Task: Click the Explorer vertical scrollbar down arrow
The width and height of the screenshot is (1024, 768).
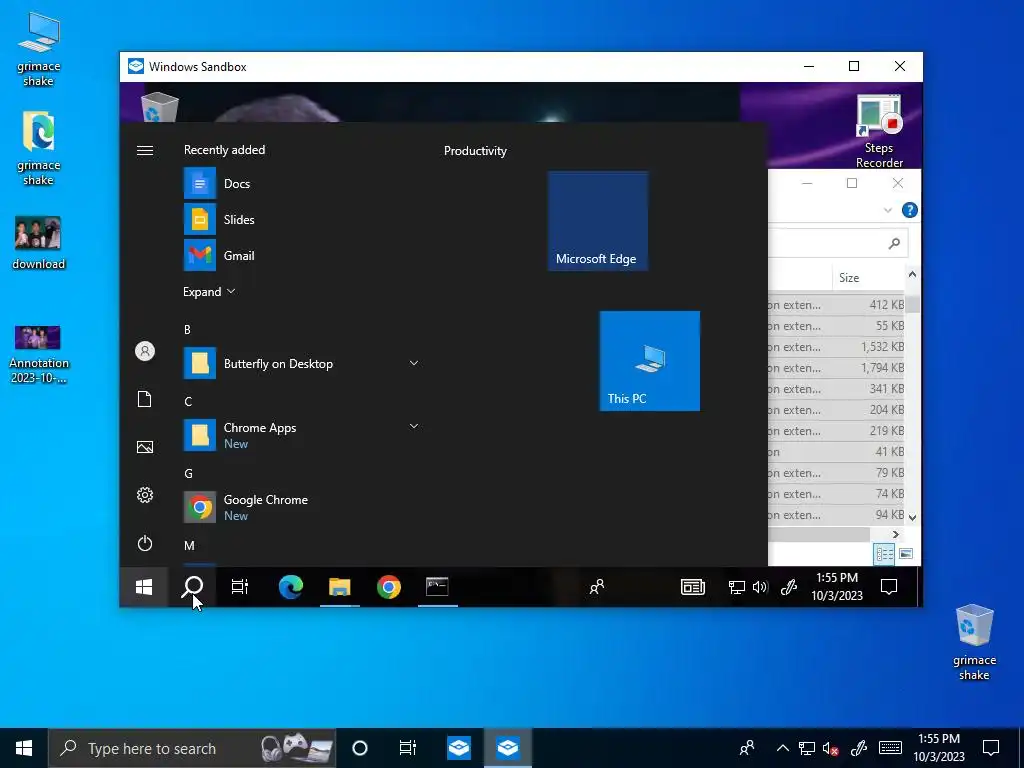Action: [x=912, y=517]
